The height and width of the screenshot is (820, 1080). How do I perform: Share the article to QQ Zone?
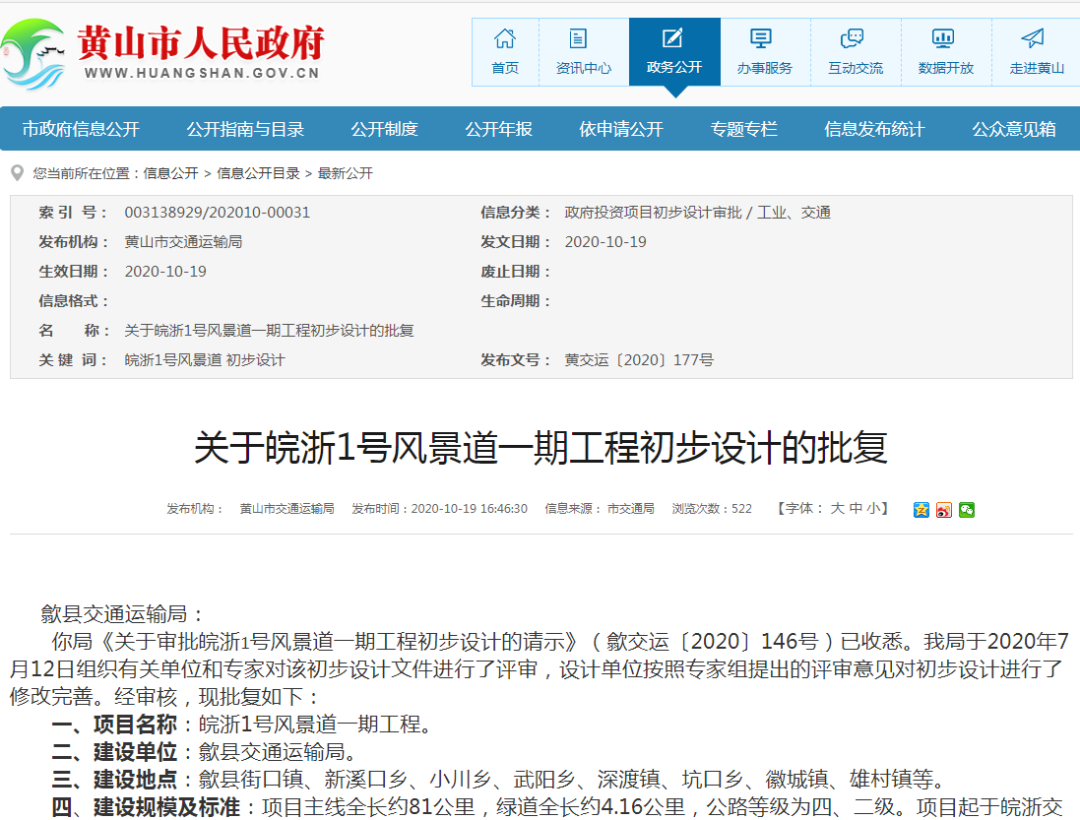pyautogui.click(x=921, y=510)
